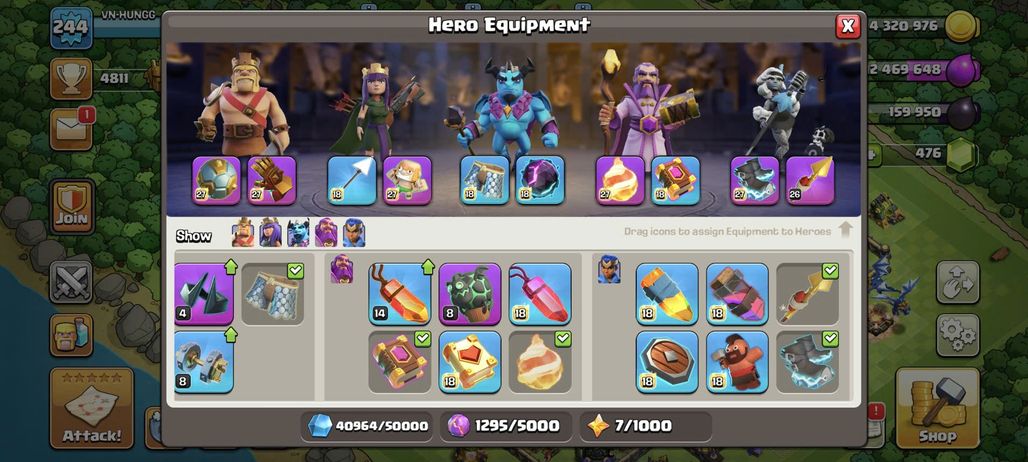Tap the upgrade arrow on Spiky Ball

click(x=231, y=267)
